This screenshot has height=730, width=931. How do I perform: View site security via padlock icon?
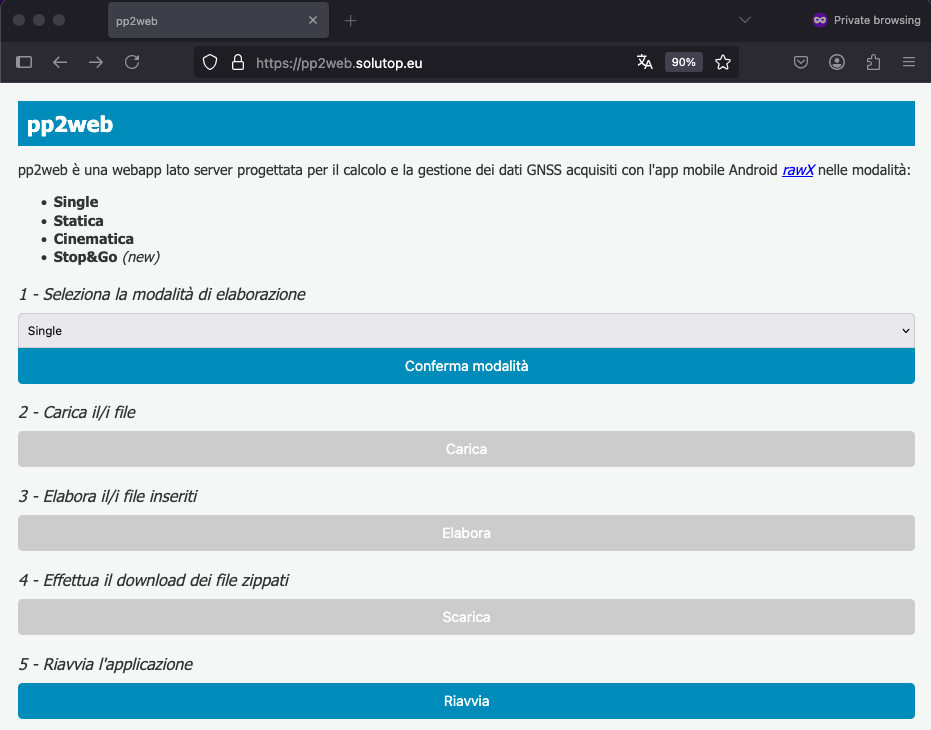pos(238,62)
